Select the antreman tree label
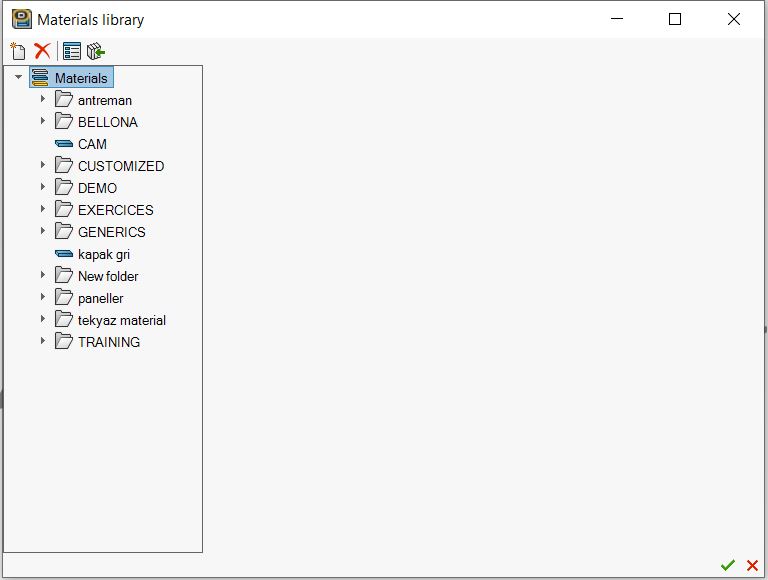768x580 pixels. [105, 100]
